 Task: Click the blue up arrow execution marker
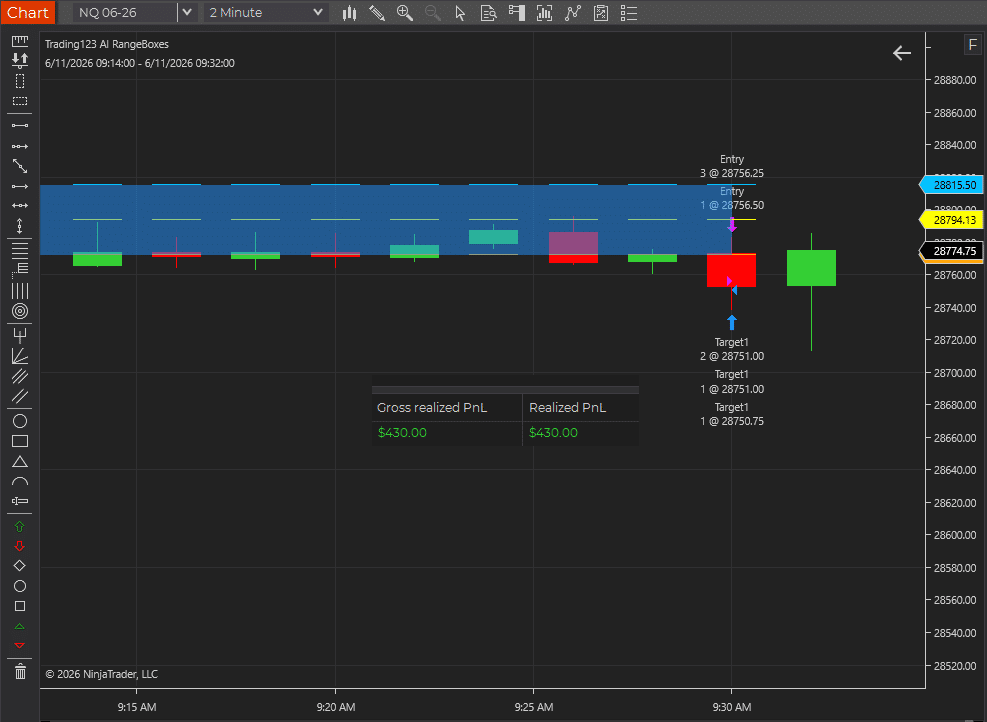731,322
